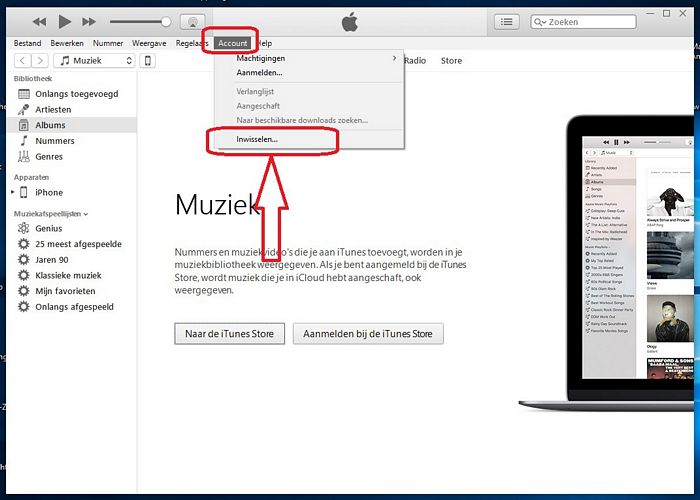Click the Genres guitar icon
Viewport: 700px width, 500px height.
click(x=24, y=157)
